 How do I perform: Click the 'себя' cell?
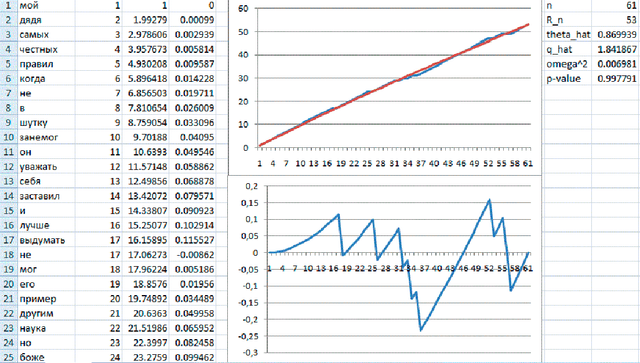(x=46, y=181)
